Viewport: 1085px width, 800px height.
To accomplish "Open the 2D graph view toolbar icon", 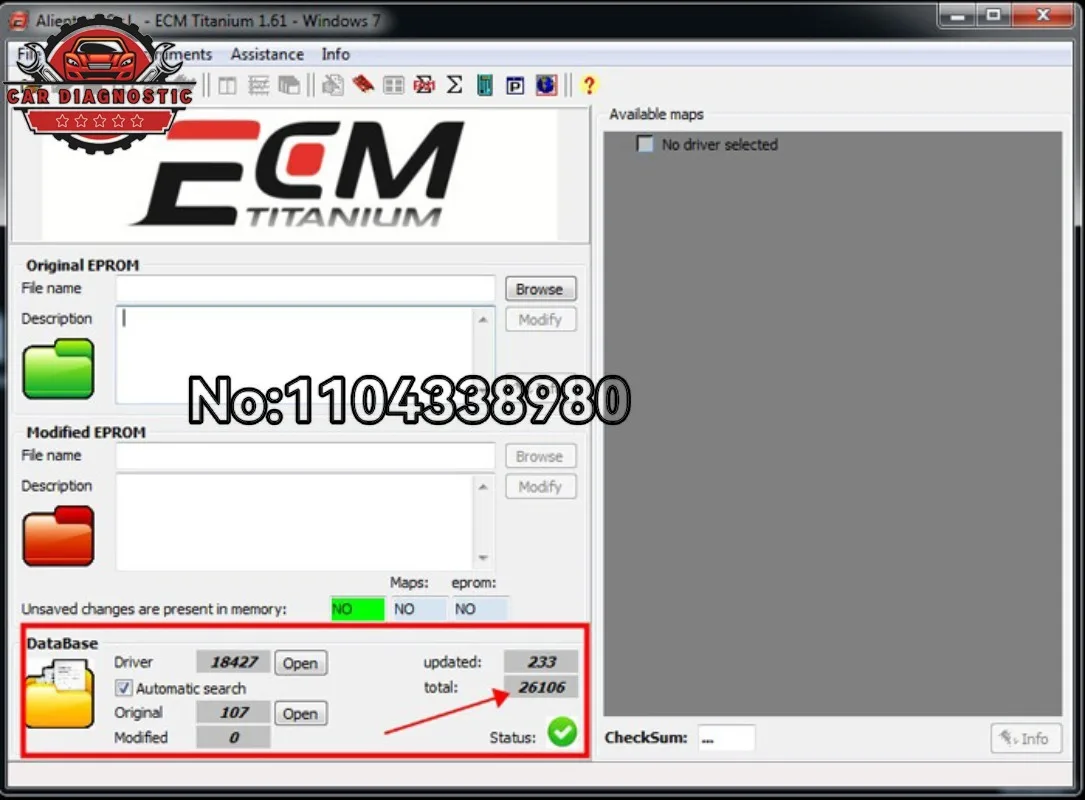I will click(x=258, y=86).
